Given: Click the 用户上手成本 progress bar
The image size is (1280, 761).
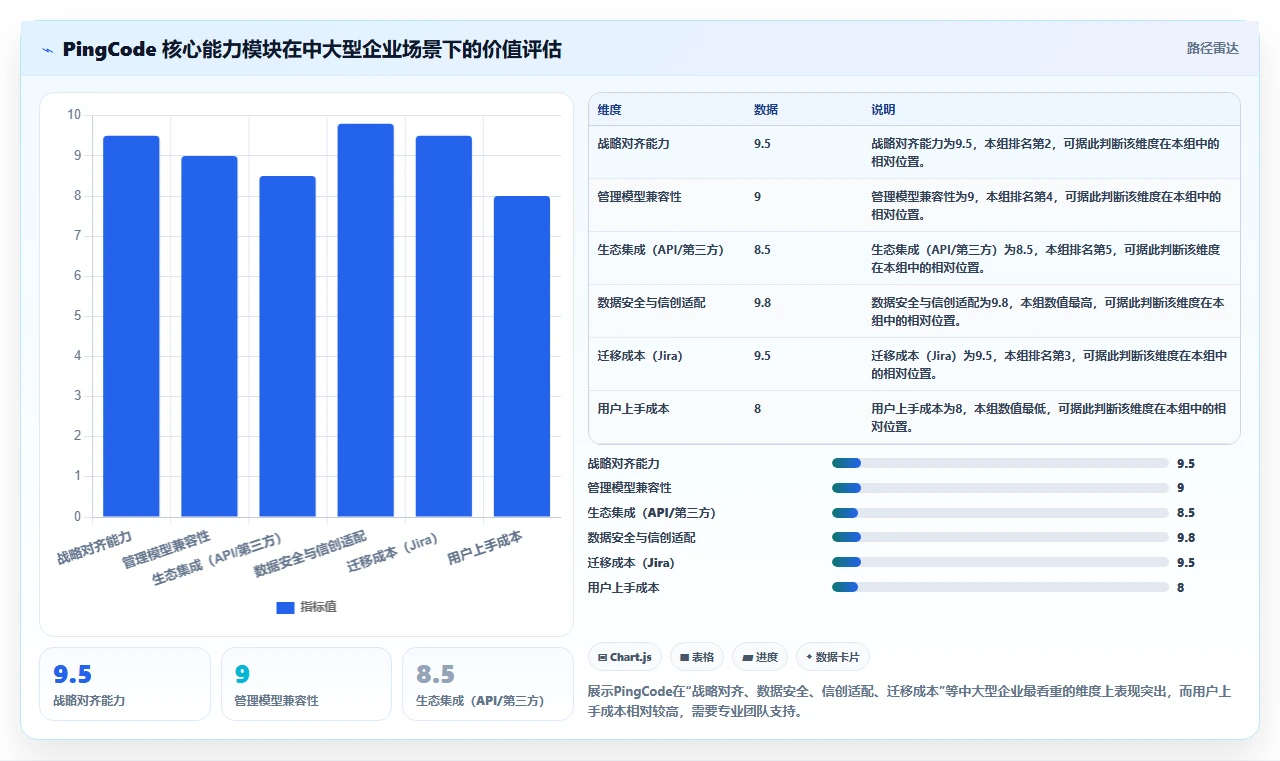Looking at the screenshot, I should (x=1000, y=588).
